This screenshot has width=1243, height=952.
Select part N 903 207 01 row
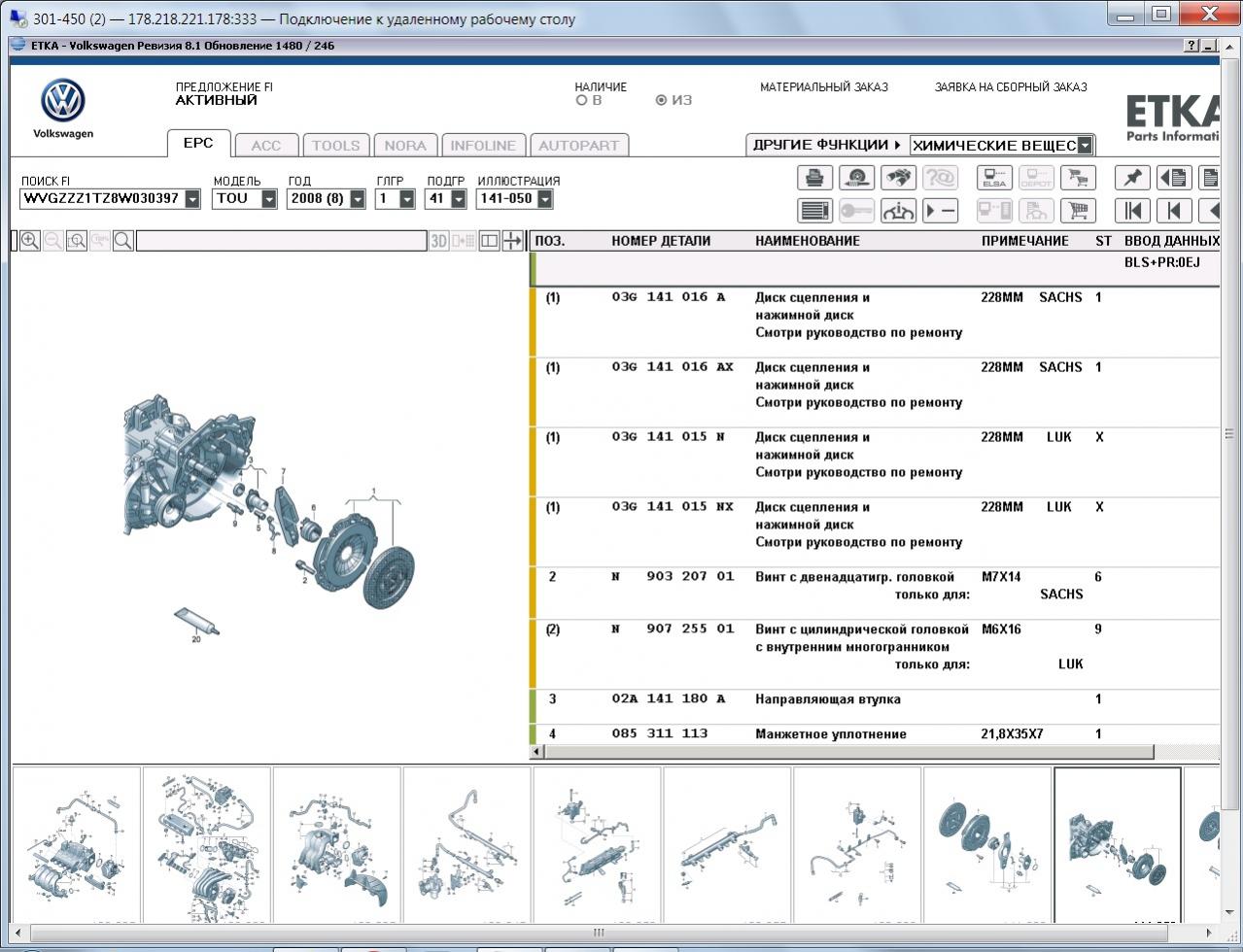[x=875, y=594]
